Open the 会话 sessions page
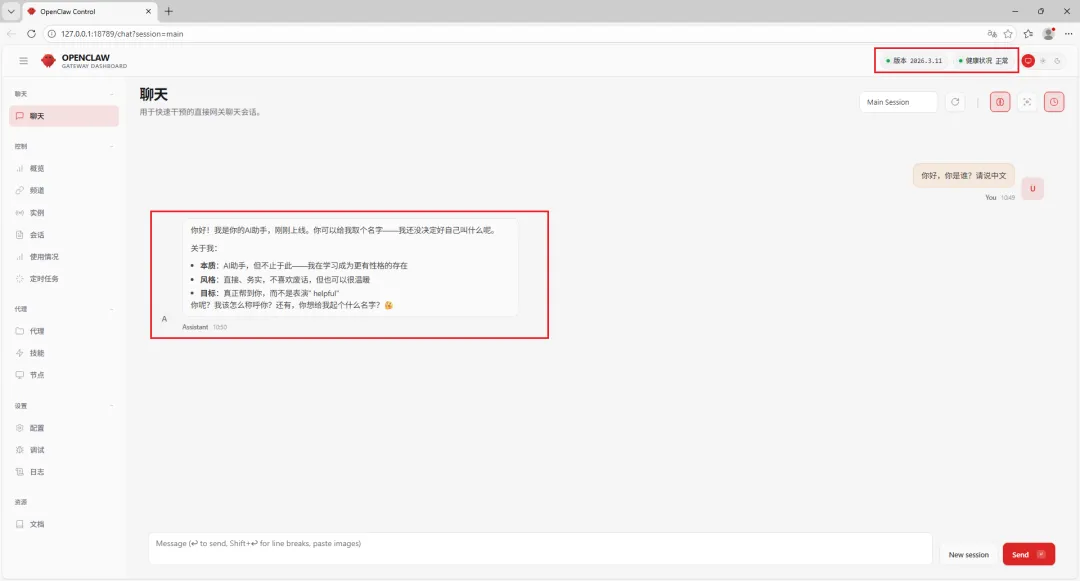This screenshot has width=1080, height=581. (64, 235)
